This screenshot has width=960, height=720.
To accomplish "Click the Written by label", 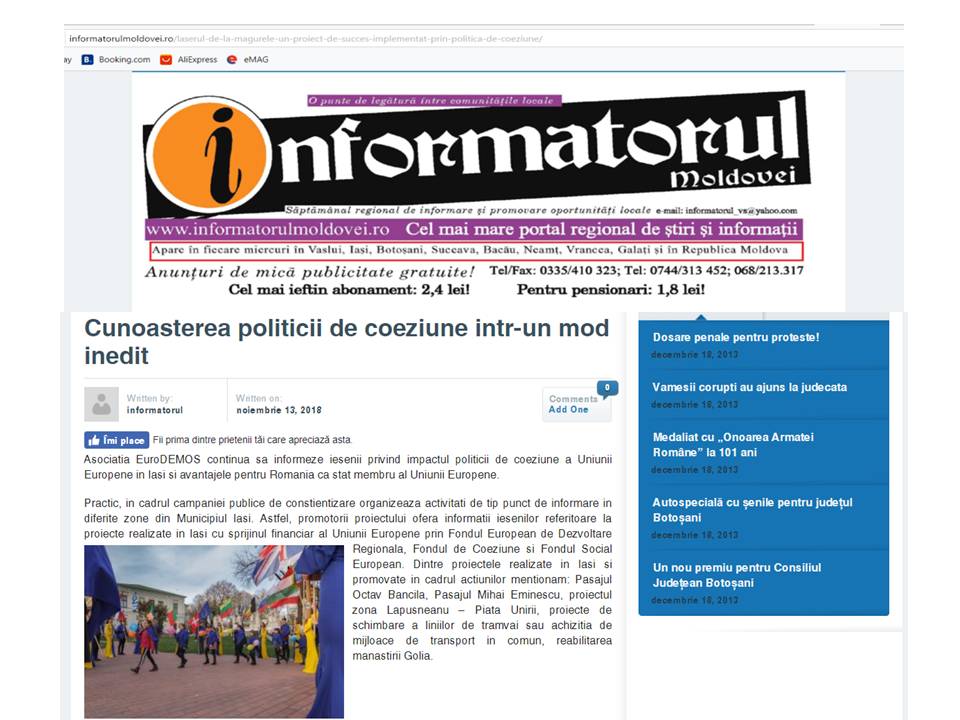I will 149,398.
